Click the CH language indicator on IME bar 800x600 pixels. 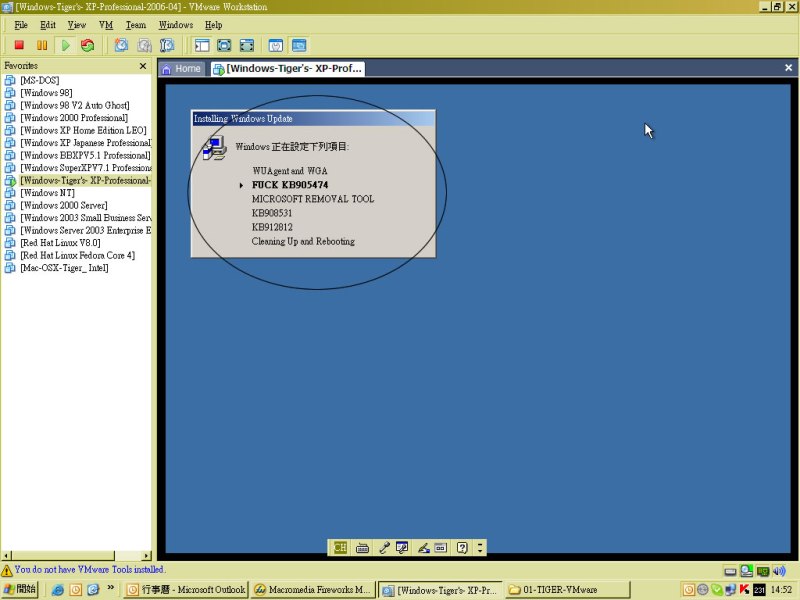(340, 548)
